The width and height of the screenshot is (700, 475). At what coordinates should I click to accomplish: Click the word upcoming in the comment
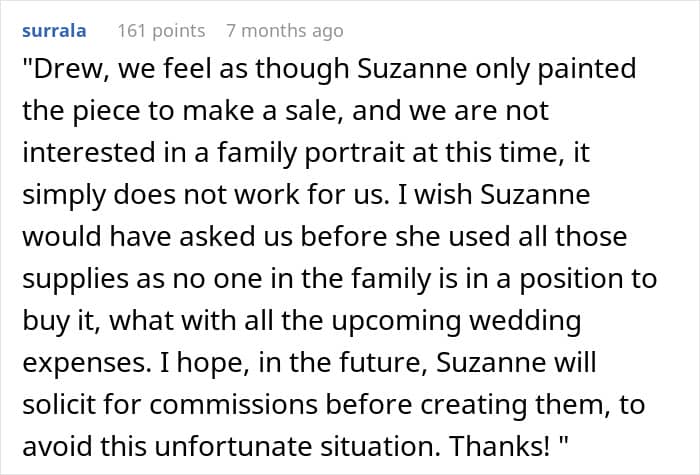pyautogui.click(x=396, y=321)
